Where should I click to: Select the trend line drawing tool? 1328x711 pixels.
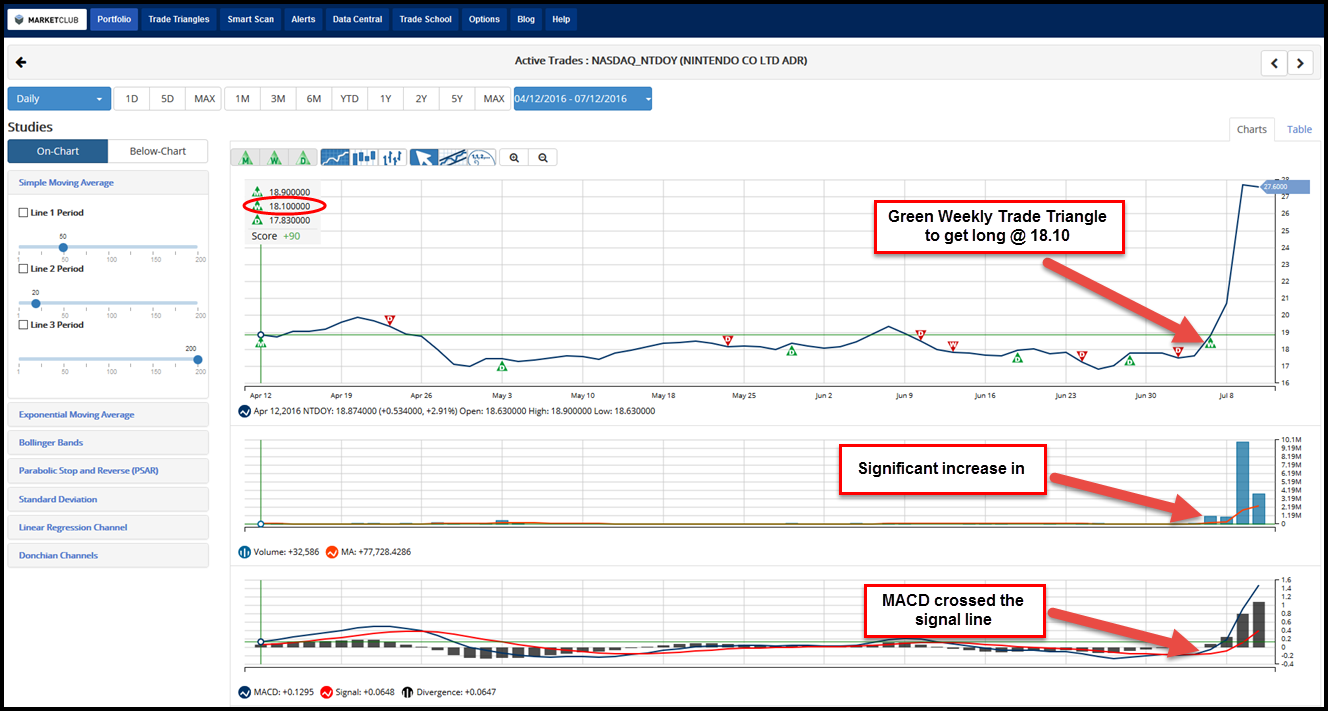tap(454, 158)
